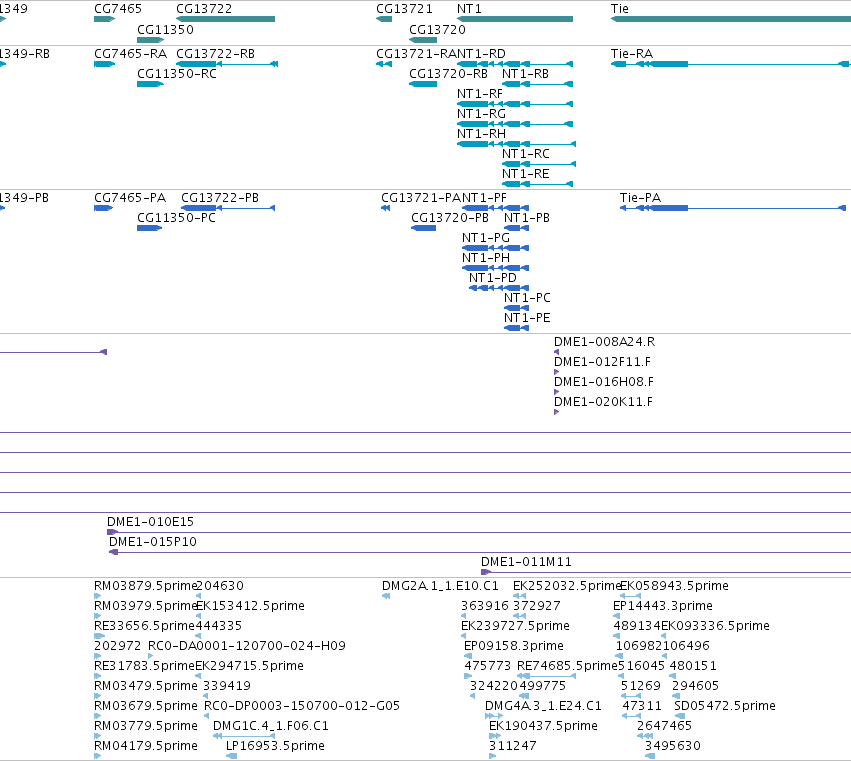Click EST RC0-DA0001-120700-024-H09
Viewport: 851px width, 761px height.
click(246, 646)
